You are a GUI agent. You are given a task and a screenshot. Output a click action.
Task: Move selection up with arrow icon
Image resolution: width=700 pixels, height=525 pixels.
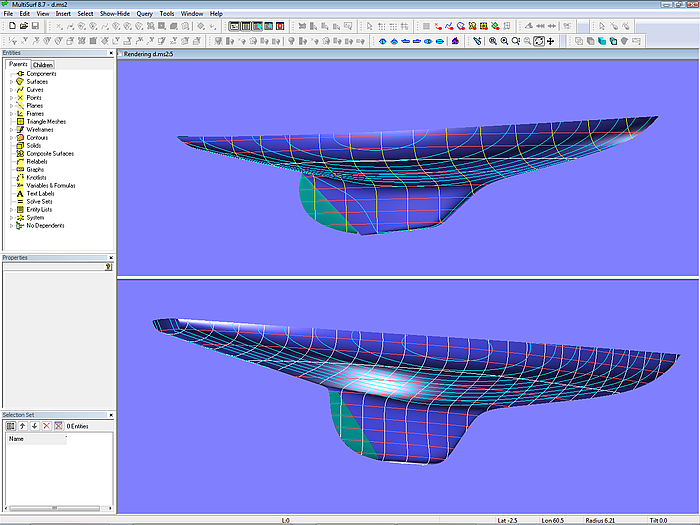pos(23,426)
